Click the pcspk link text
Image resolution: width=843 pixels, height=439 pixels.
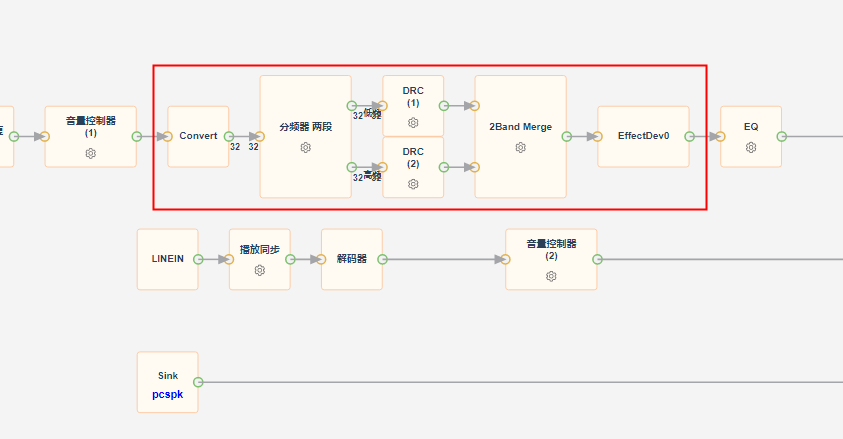[x=168, y=394]
